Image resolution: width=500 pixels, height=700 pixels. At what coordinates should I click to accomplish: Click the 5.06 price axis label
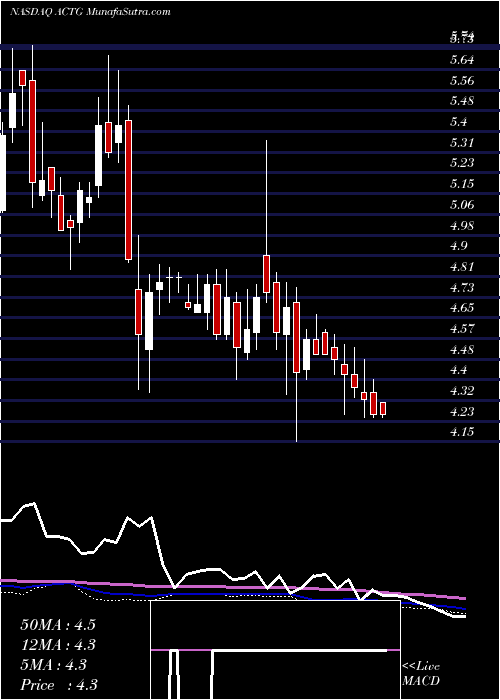click(x=462, y=205)
